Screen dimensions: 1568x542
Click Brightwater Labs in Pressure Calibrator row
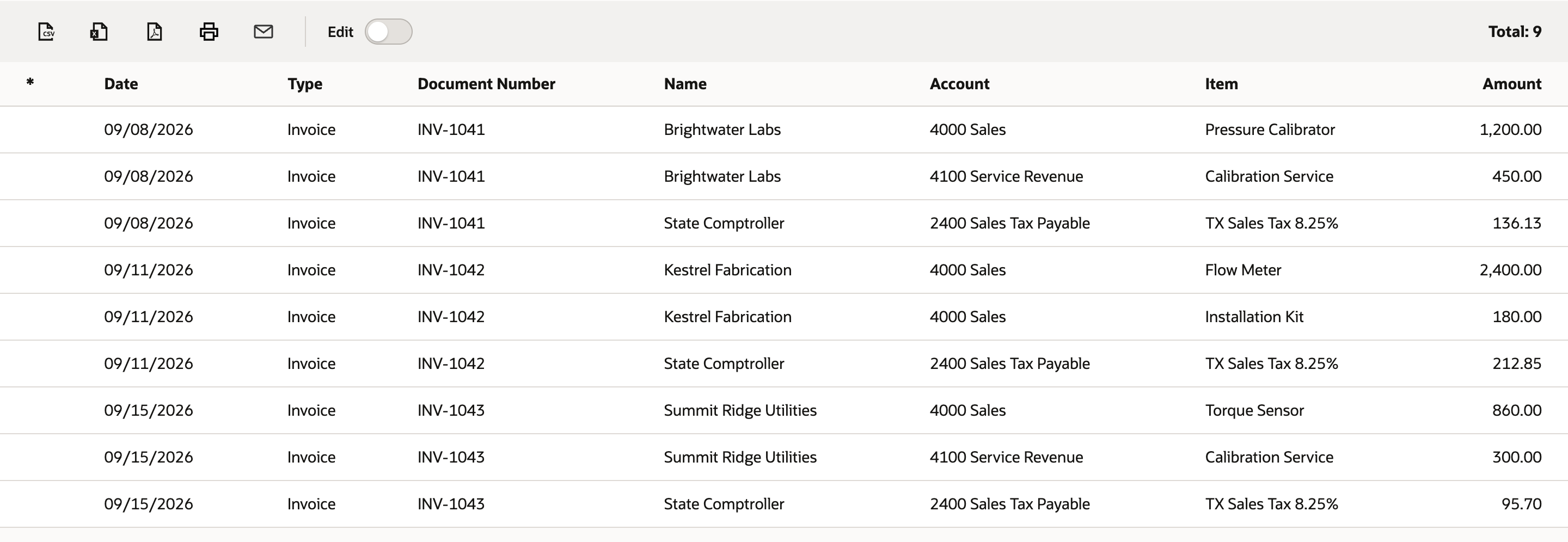722,130
